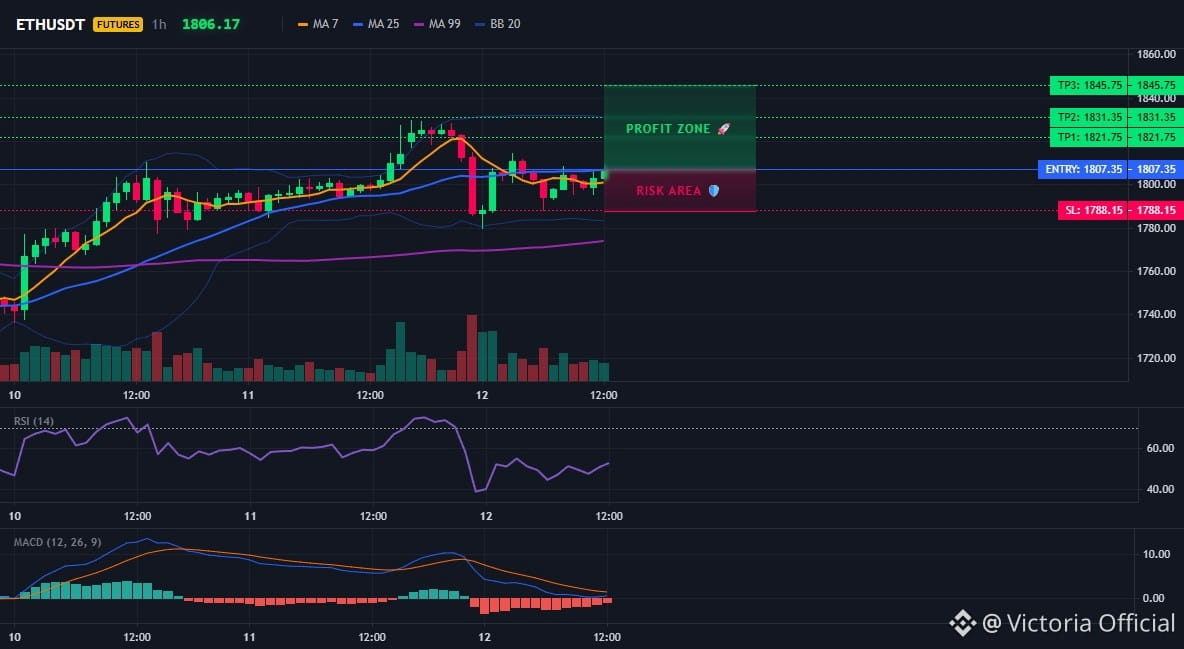The image size is (1184, 649).
Task: Click the 1720.00 price axis value
Action: [x=1157, y=358]
